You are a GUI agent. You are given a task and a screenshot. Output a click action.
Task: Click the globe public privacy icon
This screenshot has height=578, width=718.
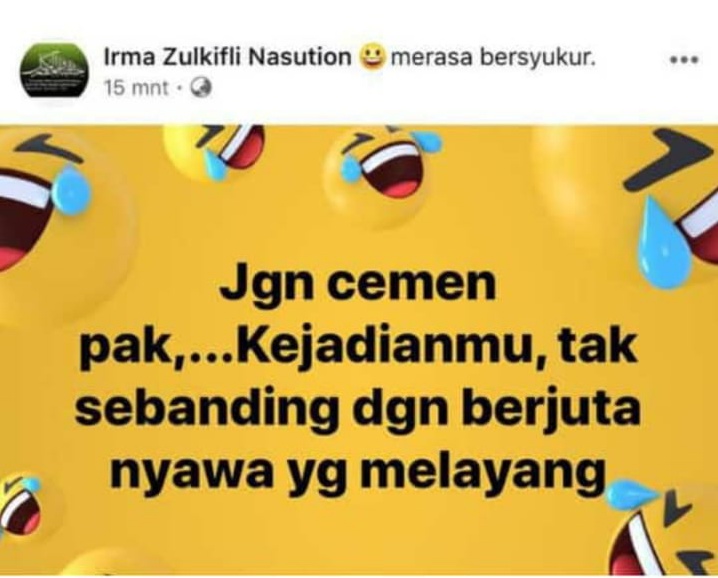click(x=201, y=87)
